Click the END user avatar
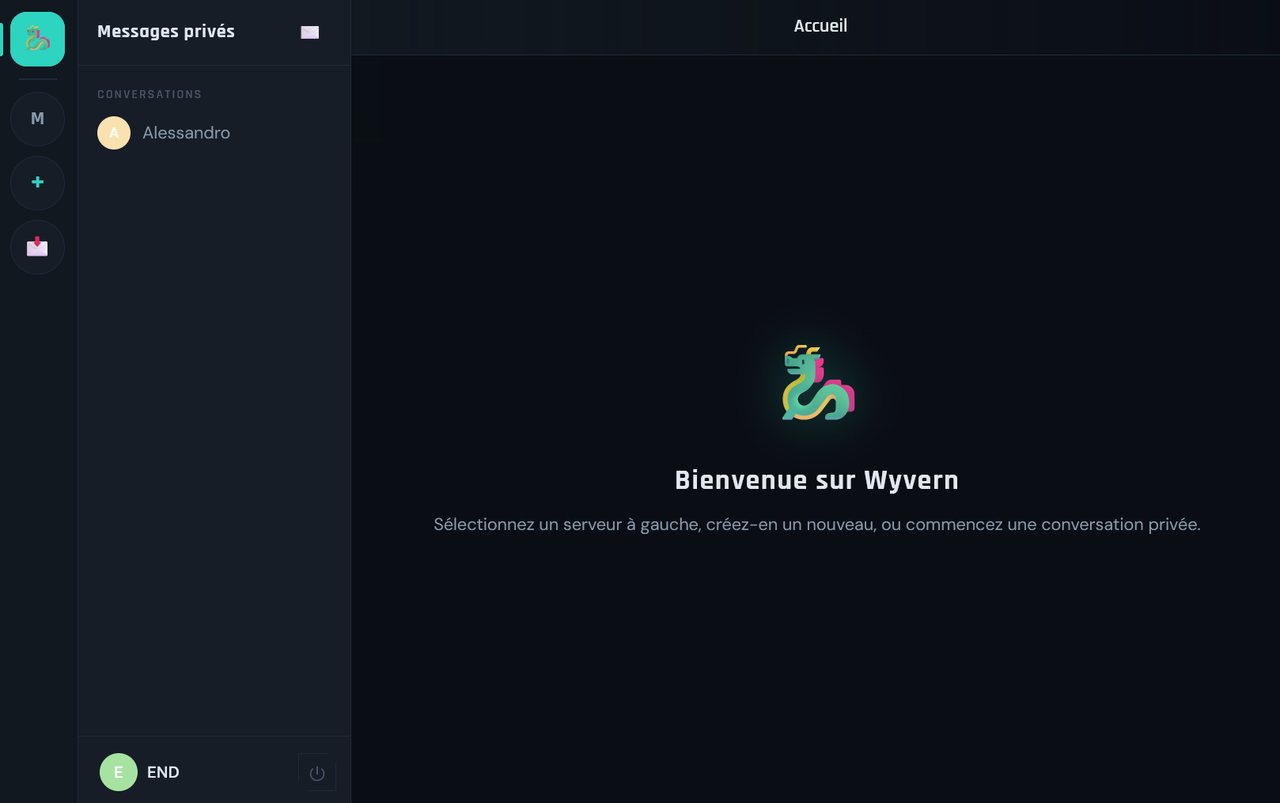Screen dimensions: 1280x803 pos(118,772)
